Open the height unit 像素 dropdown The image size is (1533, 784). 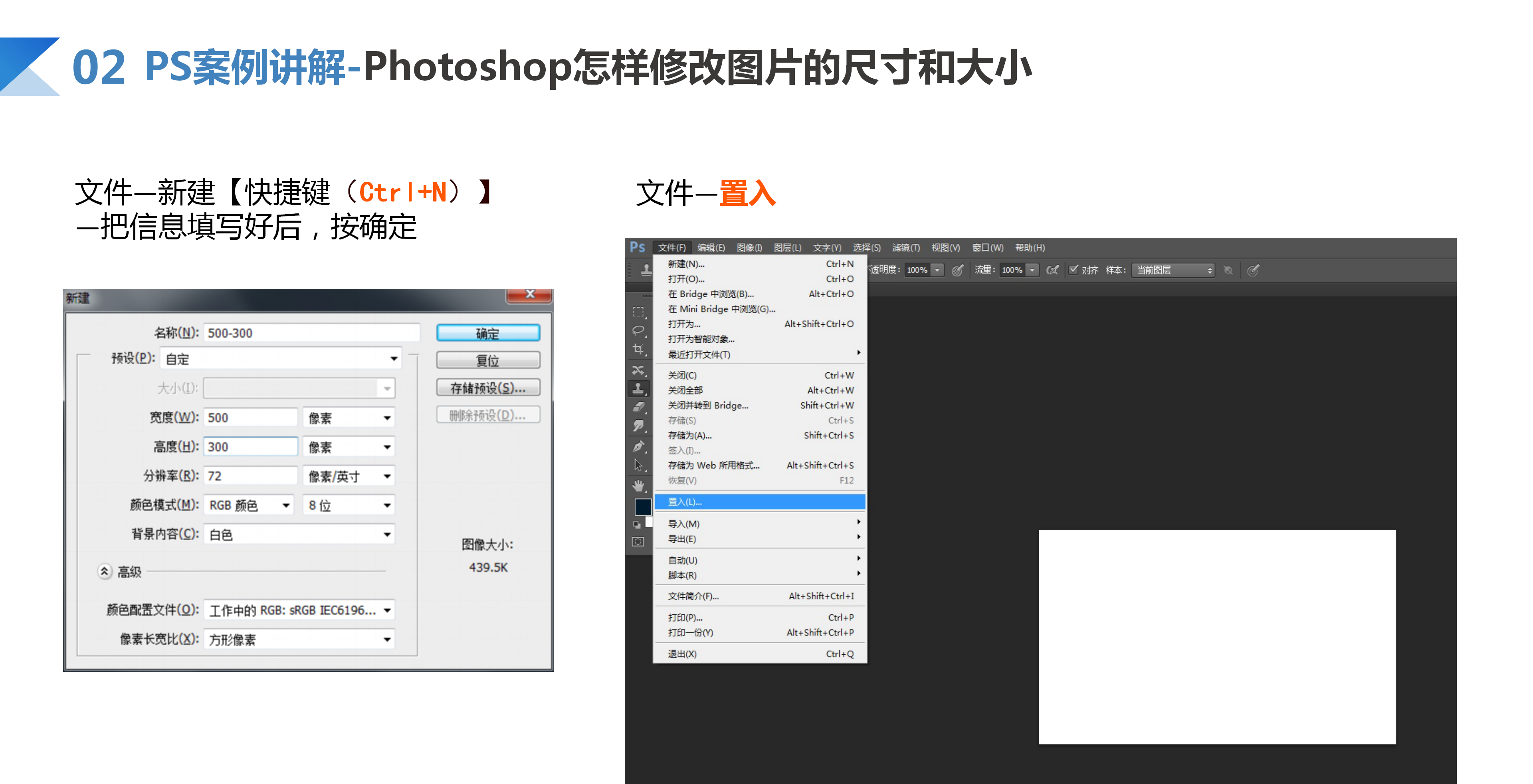pyautogui.click(x=349, y=447)
